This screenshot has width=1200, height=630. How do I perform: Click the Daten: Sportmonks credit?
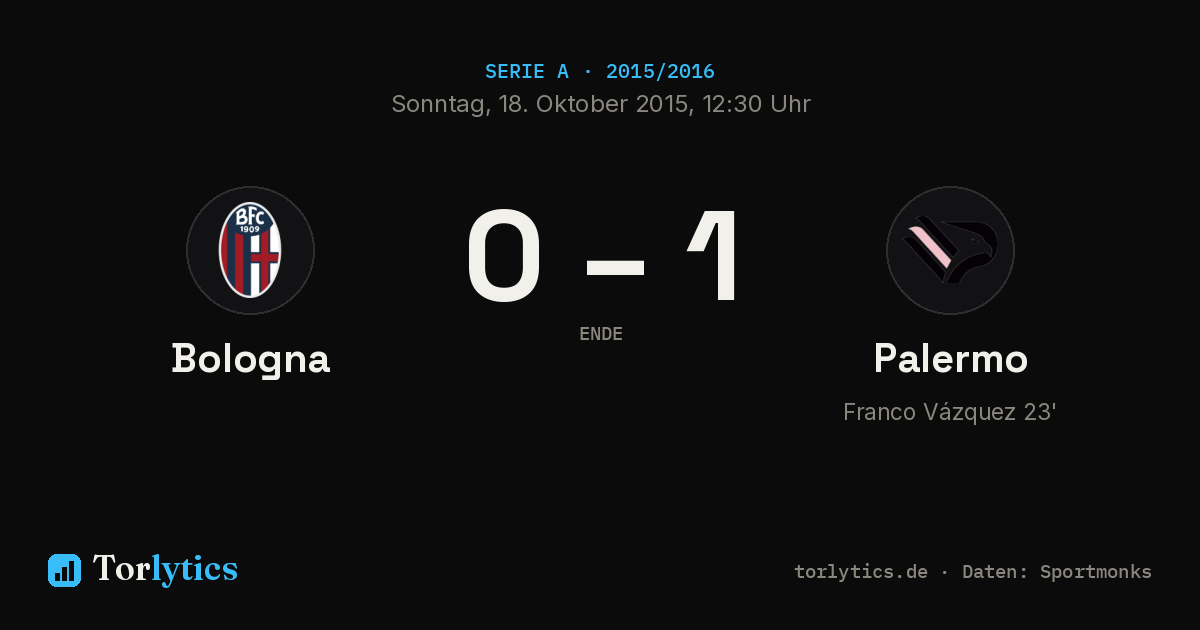pyautogui.click(x=1057, y=572)
